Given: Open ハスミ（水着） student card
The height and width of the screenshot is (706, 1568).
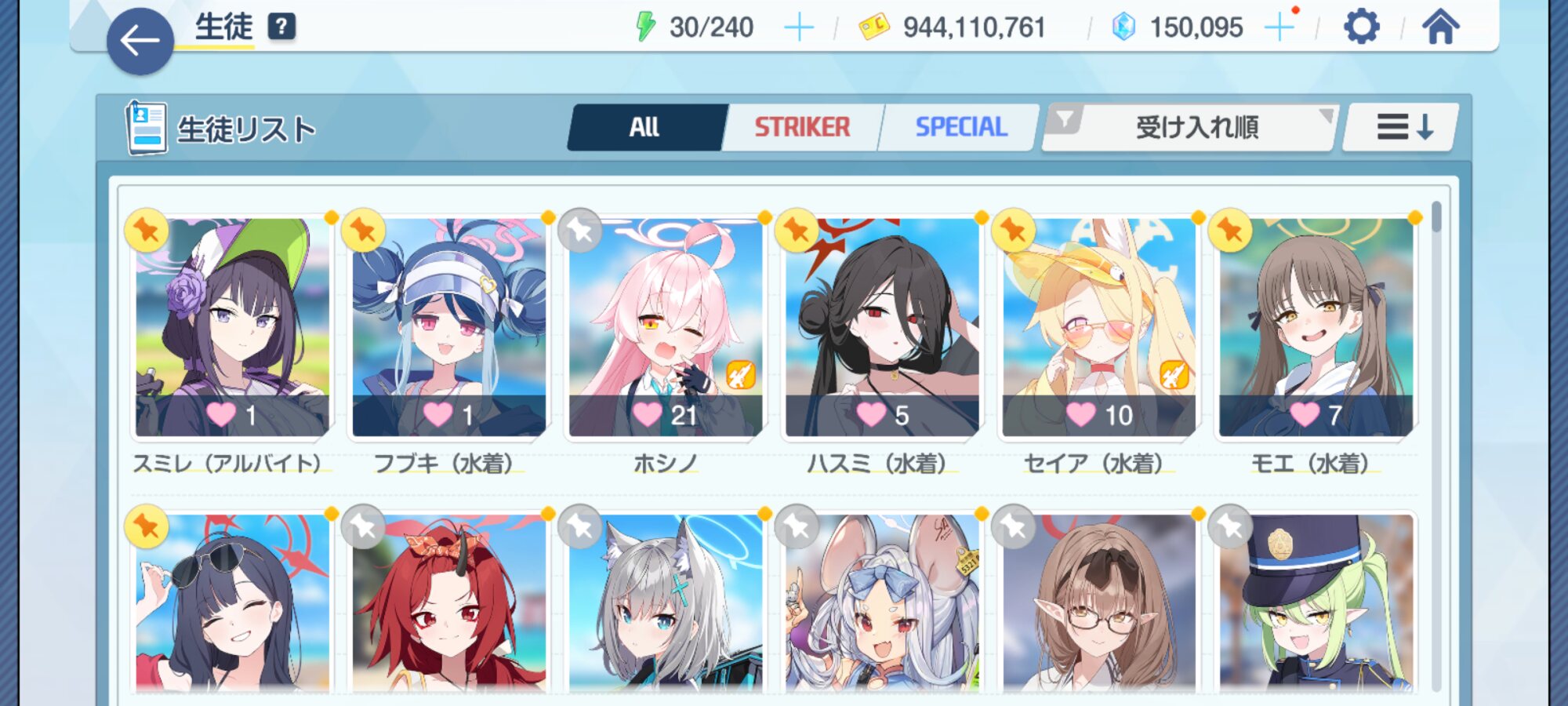Looking at the screenshot, I should pyautogui.click(x=883, y=328).
